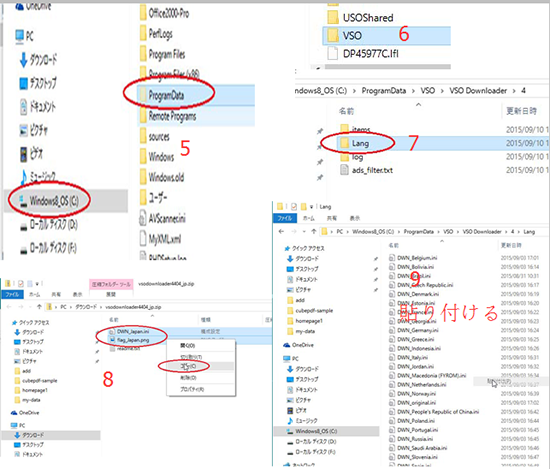Sort by 更新日時 column in the Lang window

tap(511, 245)
